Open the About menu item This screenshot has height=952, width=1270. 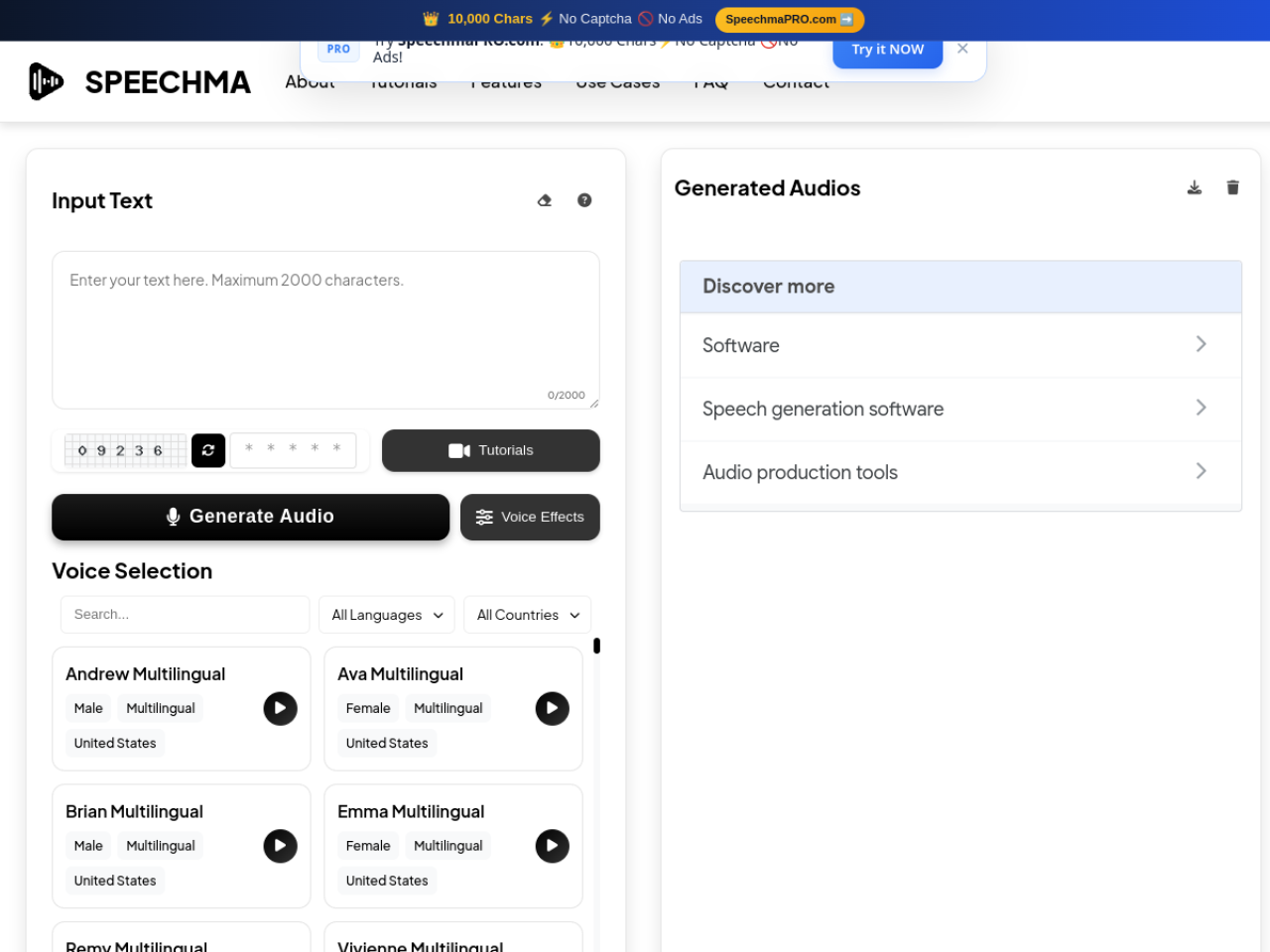point(310,82)
